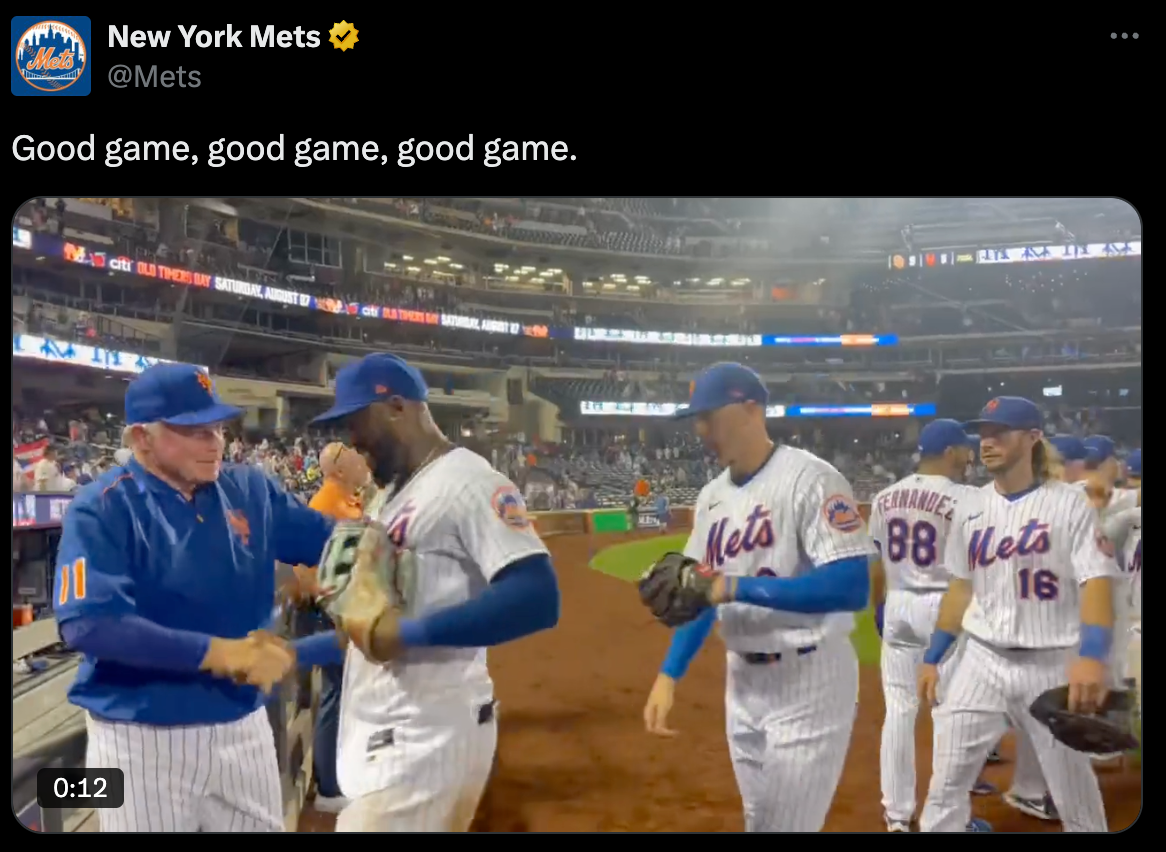Open the Mets profile avatar
Screen dimensions: 1166x852
pos(51,56)
